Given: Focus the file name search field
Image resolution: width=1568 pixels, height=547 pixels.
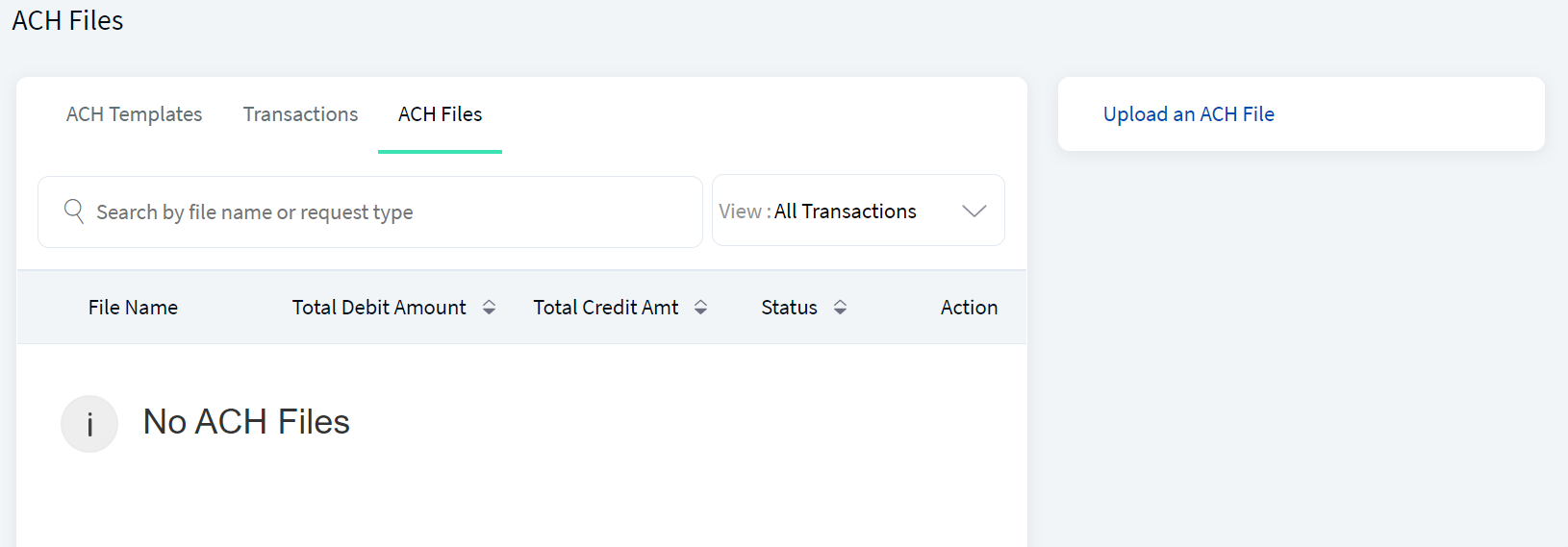Looking at the screenshot, I should (370, 211).
